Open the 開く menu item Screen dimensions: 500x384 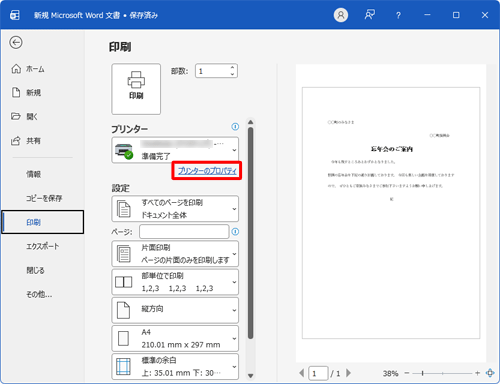(x=25, y=117)
